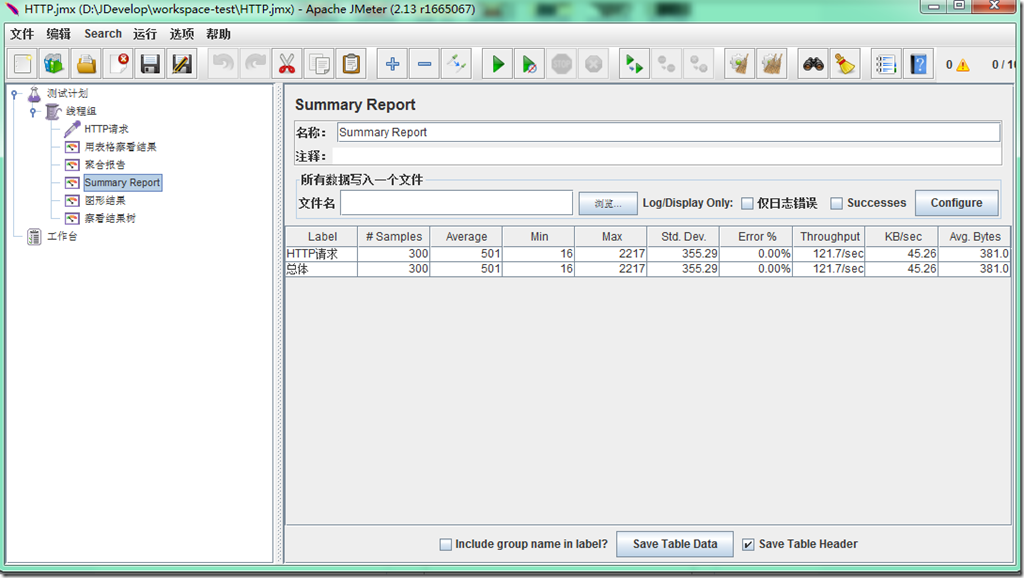
Task: Select 工作台 in the tree
Action: (x=62, y=236)
